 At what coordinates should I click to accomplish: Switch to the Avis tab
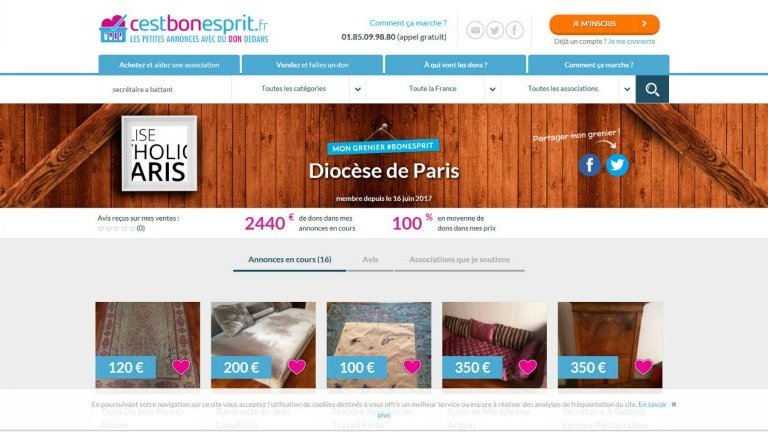370,260
